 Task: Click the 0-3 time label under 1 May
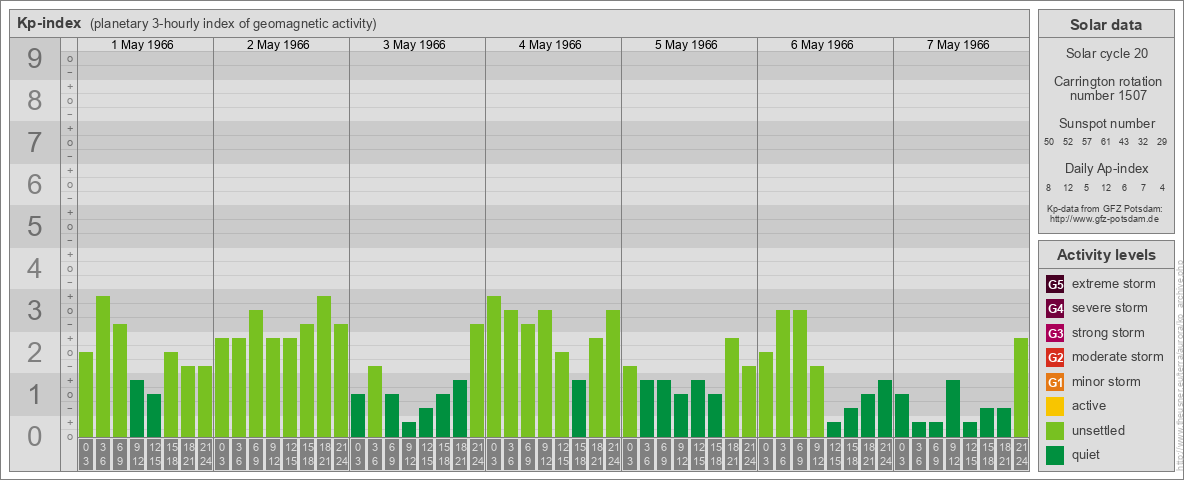click(86, 455)
